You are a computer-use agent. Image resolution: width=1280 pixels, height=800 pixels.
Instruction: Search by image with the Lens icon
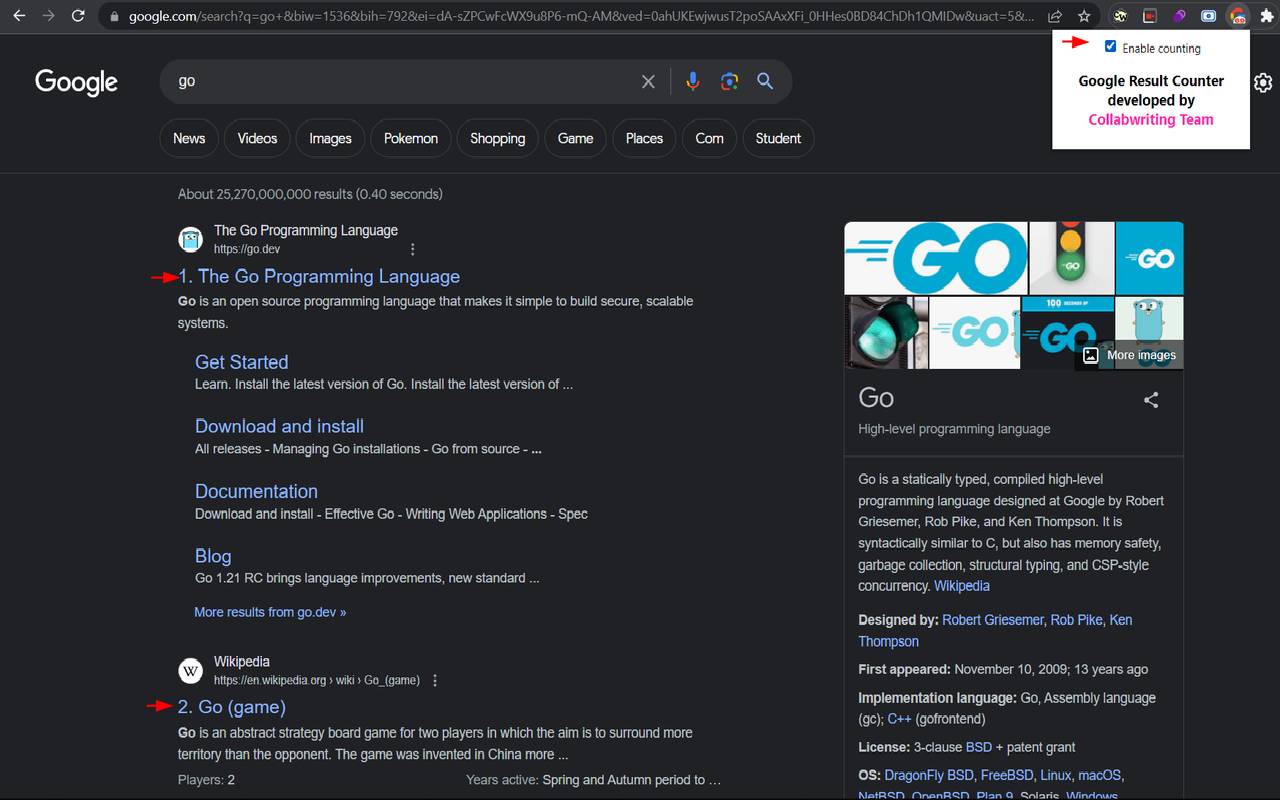(729, 82)
